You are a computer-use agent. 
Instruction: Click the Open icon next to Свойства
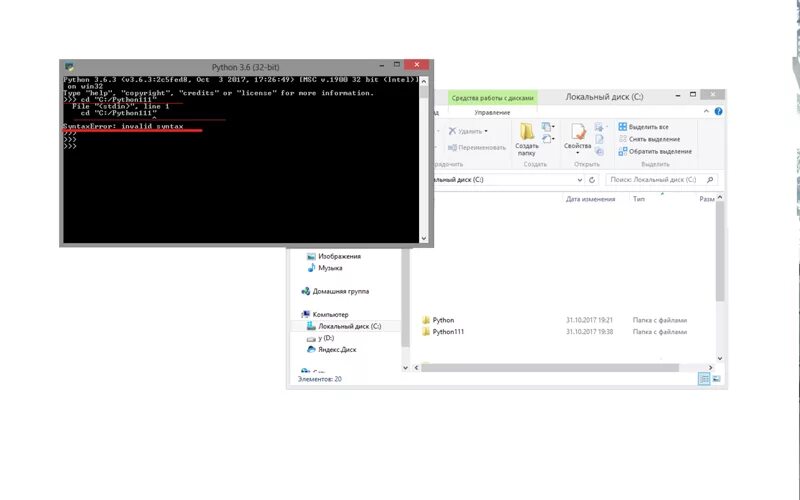600,127
